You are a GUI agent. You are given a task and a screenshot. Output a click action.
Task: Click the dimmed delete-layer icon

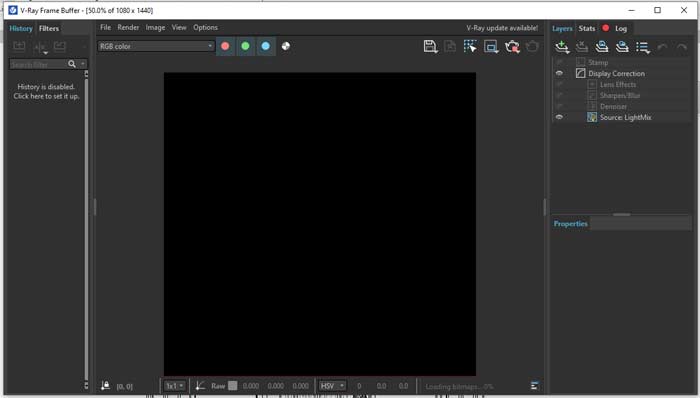click(x=582, y=47)
